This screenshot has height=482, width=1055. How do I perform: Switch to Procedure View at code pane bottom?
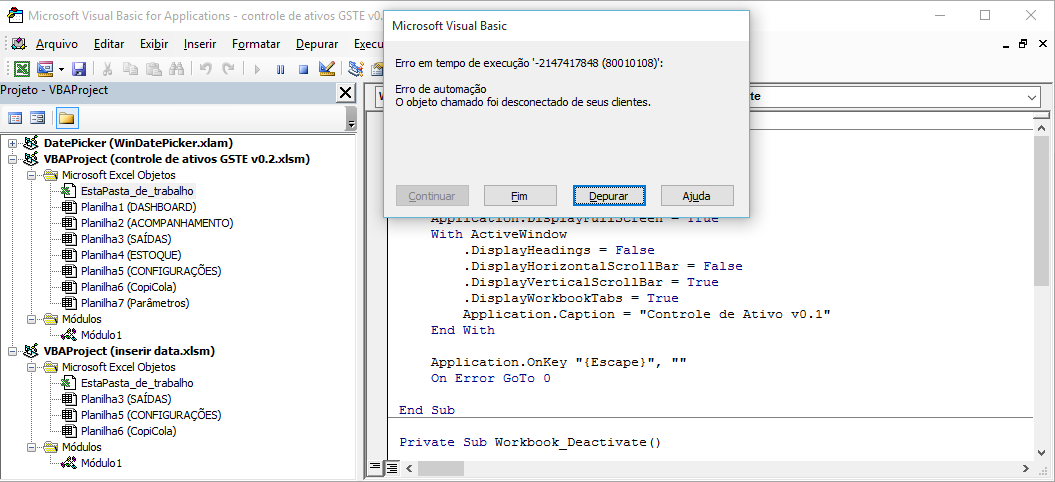tap(375, 467)
